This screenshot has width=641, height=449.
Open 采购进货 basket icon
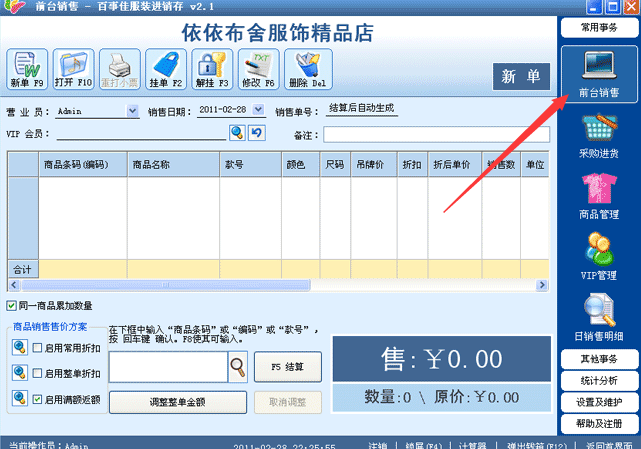click(599, 136)
